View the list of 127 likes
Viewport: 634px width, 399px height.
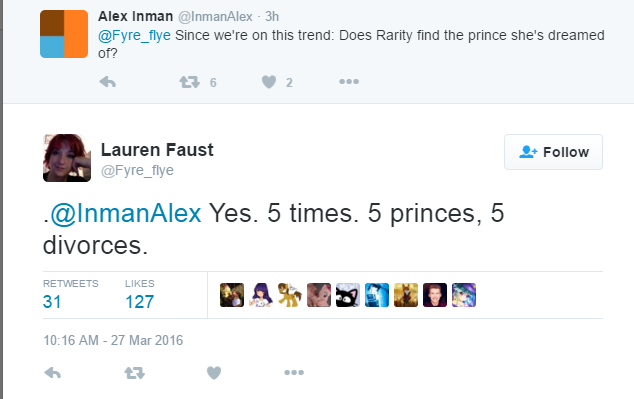coord(139,295)
